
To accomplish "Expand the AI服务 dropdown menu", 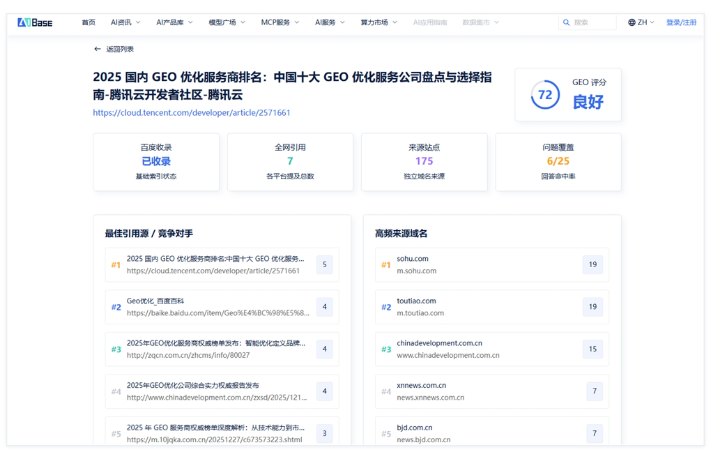I will pyautogui.click(x=330, y=22).
